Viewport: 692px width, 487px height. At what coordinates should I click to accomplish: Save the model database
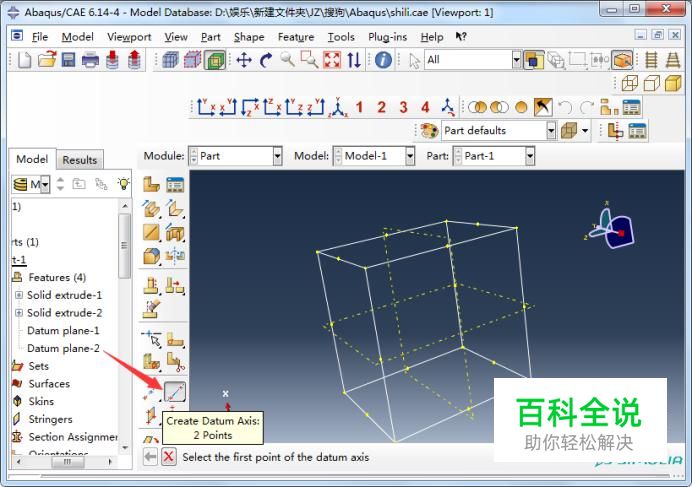(68, 60)
